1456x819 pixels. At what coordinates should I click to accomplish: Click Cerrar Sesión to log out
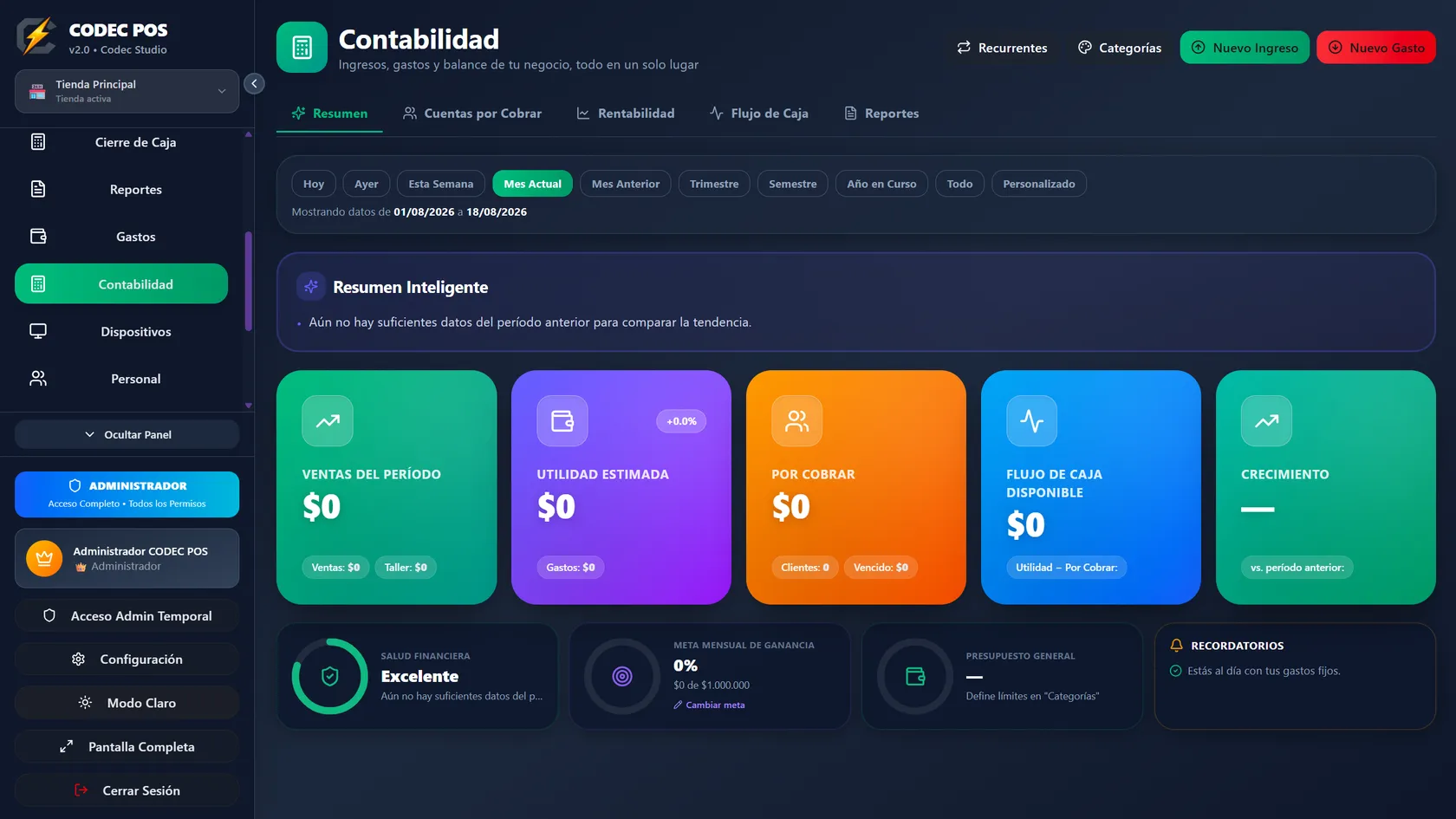pyautogui.click(x=127, y=790)
